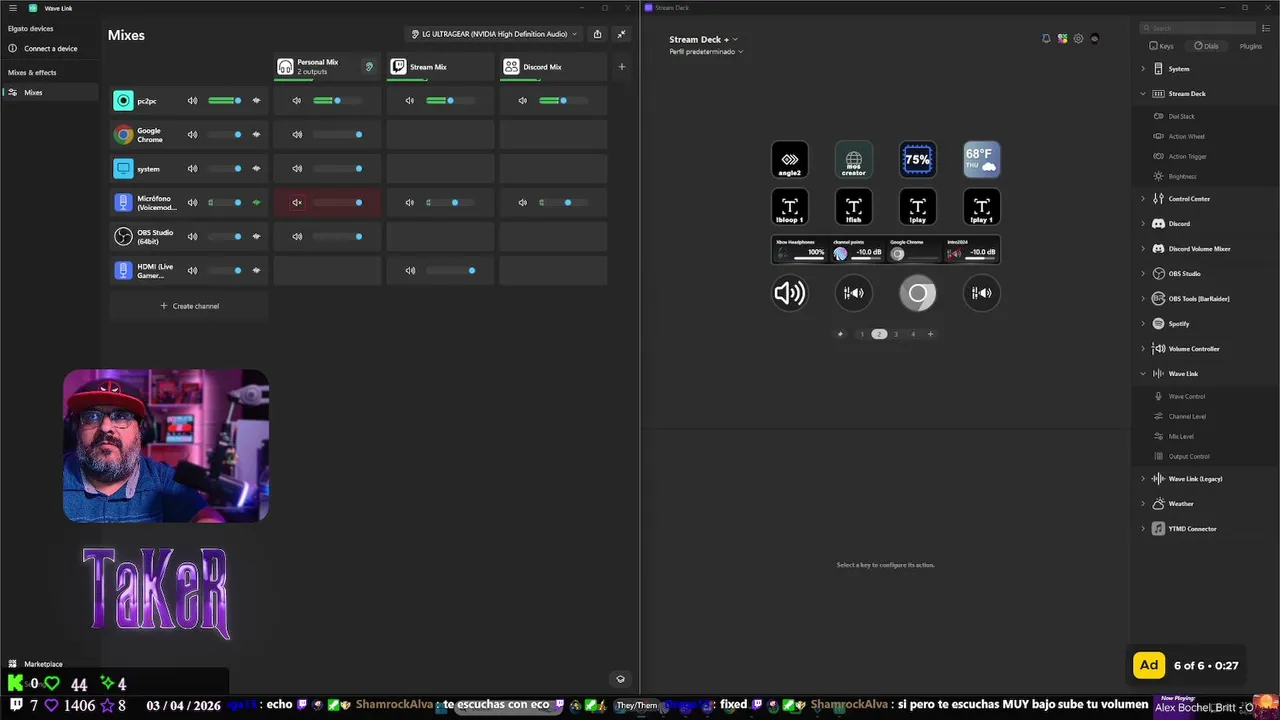Image resolution: width=1280 pixels, height=720 pixels.
Task: Expand the Discord plugin category
Action: click(x=1143, y=224)
